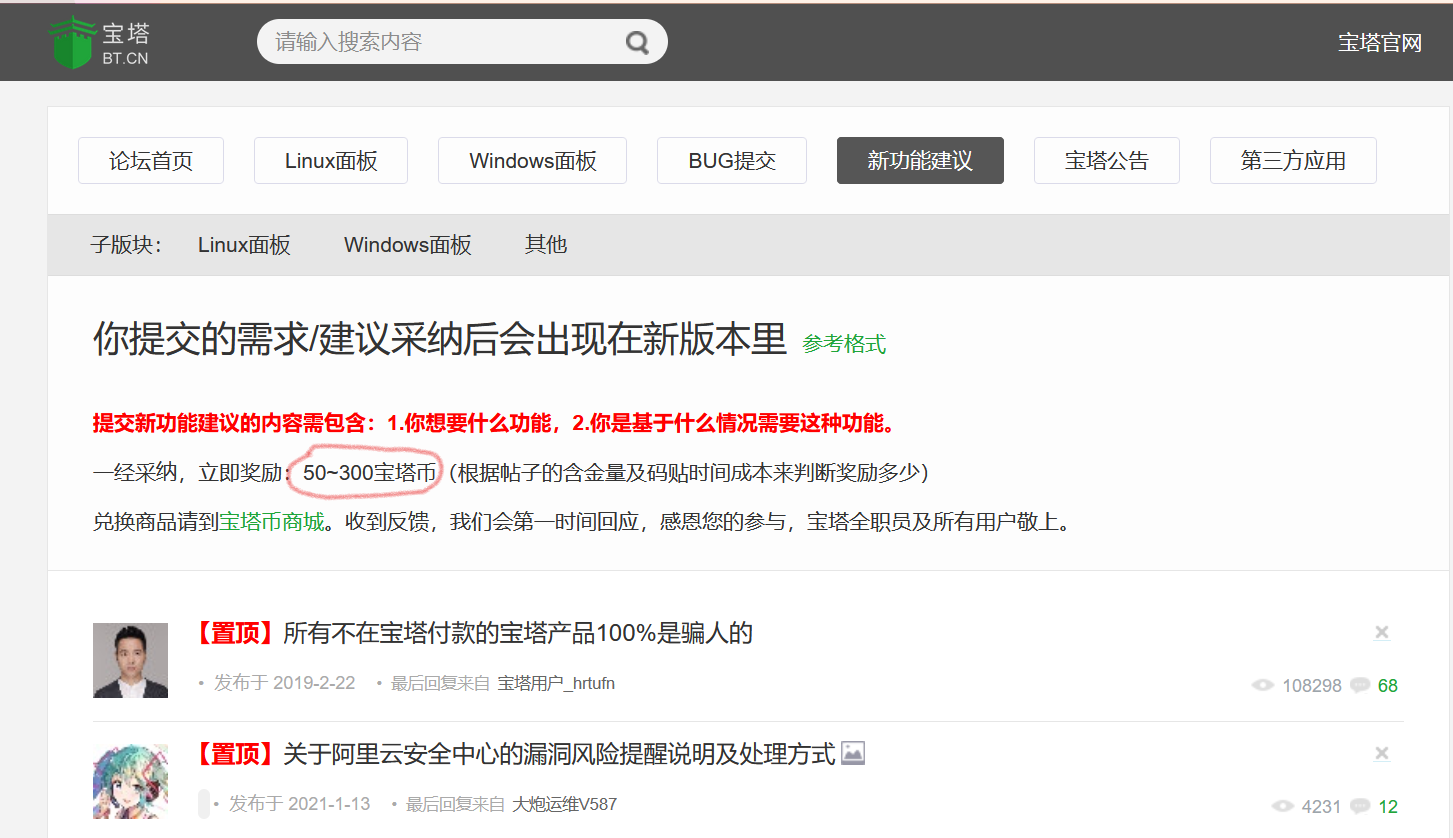Click avatar of the 2019-2-22 post author
This screenshot has height=838, width=1453.
point(131,660)
